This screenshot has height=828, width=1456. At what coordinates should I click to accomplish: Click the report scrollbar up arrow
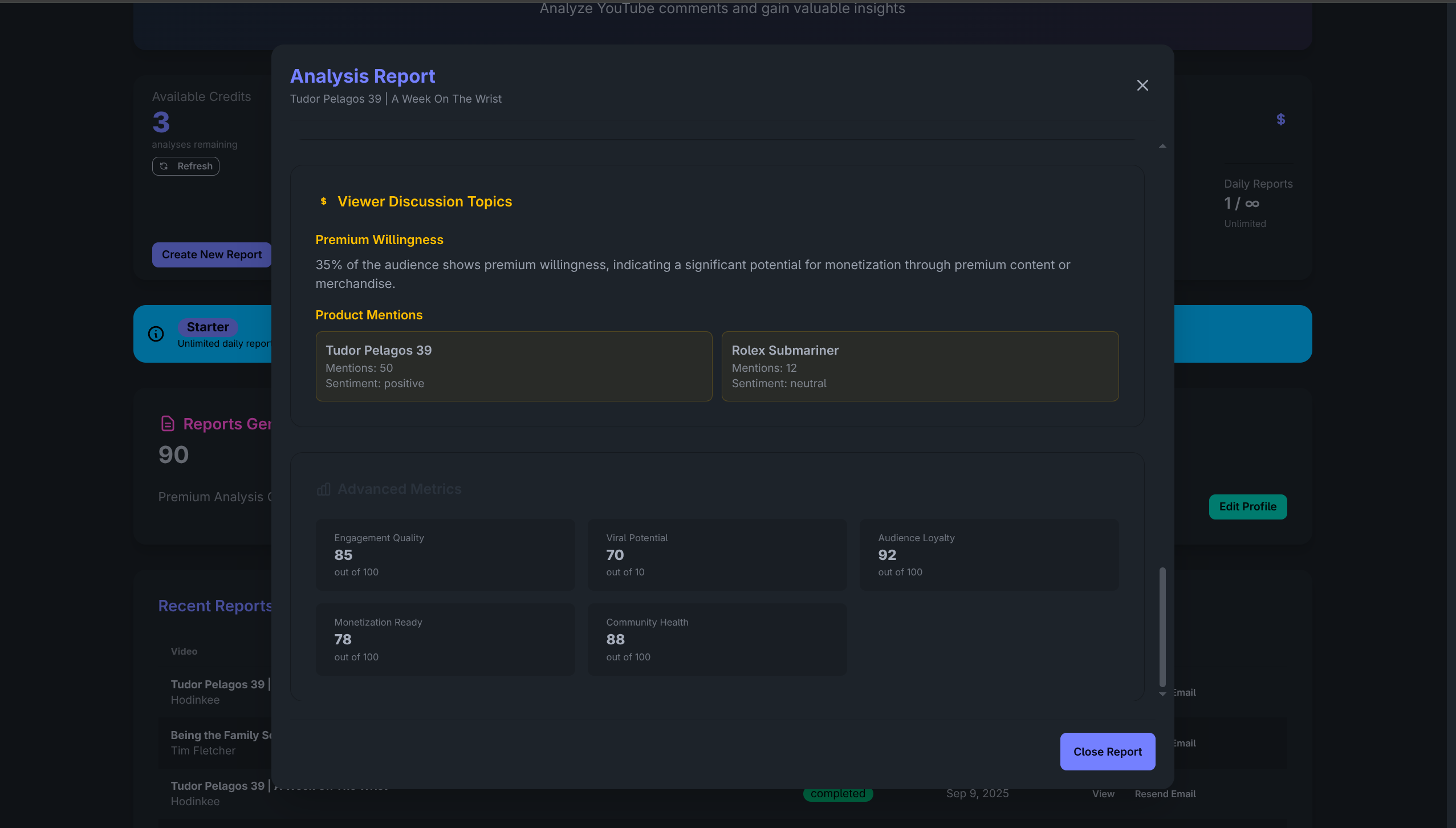pos(1162,147)
